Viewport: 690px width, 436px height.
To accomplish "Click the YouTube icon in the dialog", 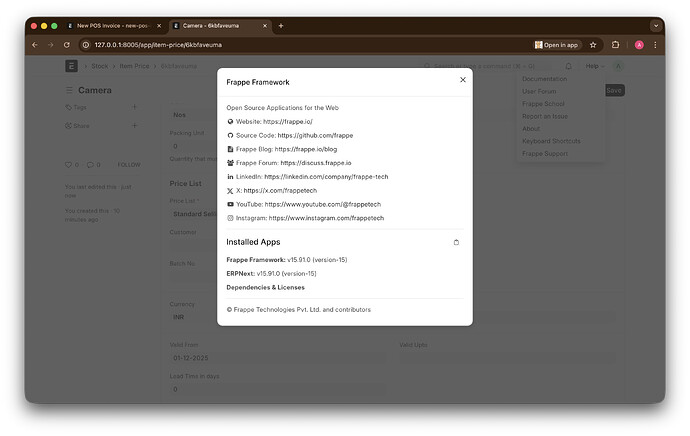I will (x=230, y=204).
